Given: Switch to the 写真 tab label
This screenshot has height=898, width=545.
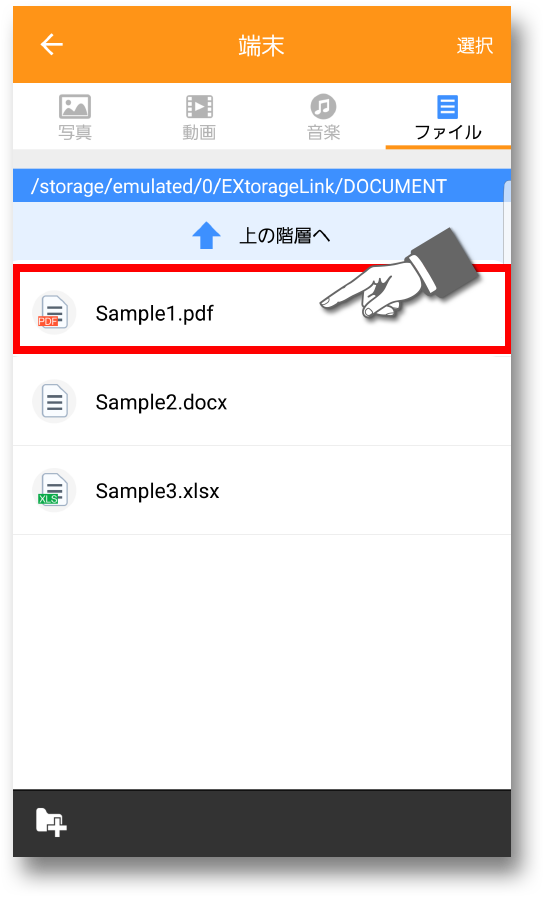Looking at the screenshot, I should 75,132.
